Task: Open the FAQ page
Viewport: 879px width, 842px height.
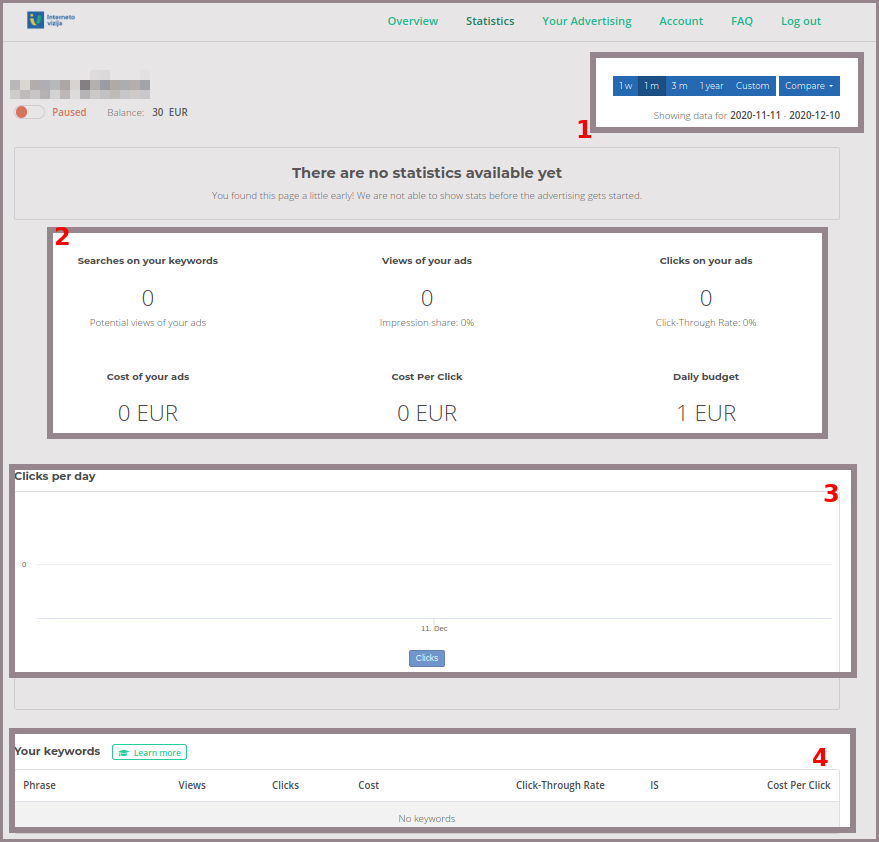Action: pyautogui.click(x=741, y=21)
